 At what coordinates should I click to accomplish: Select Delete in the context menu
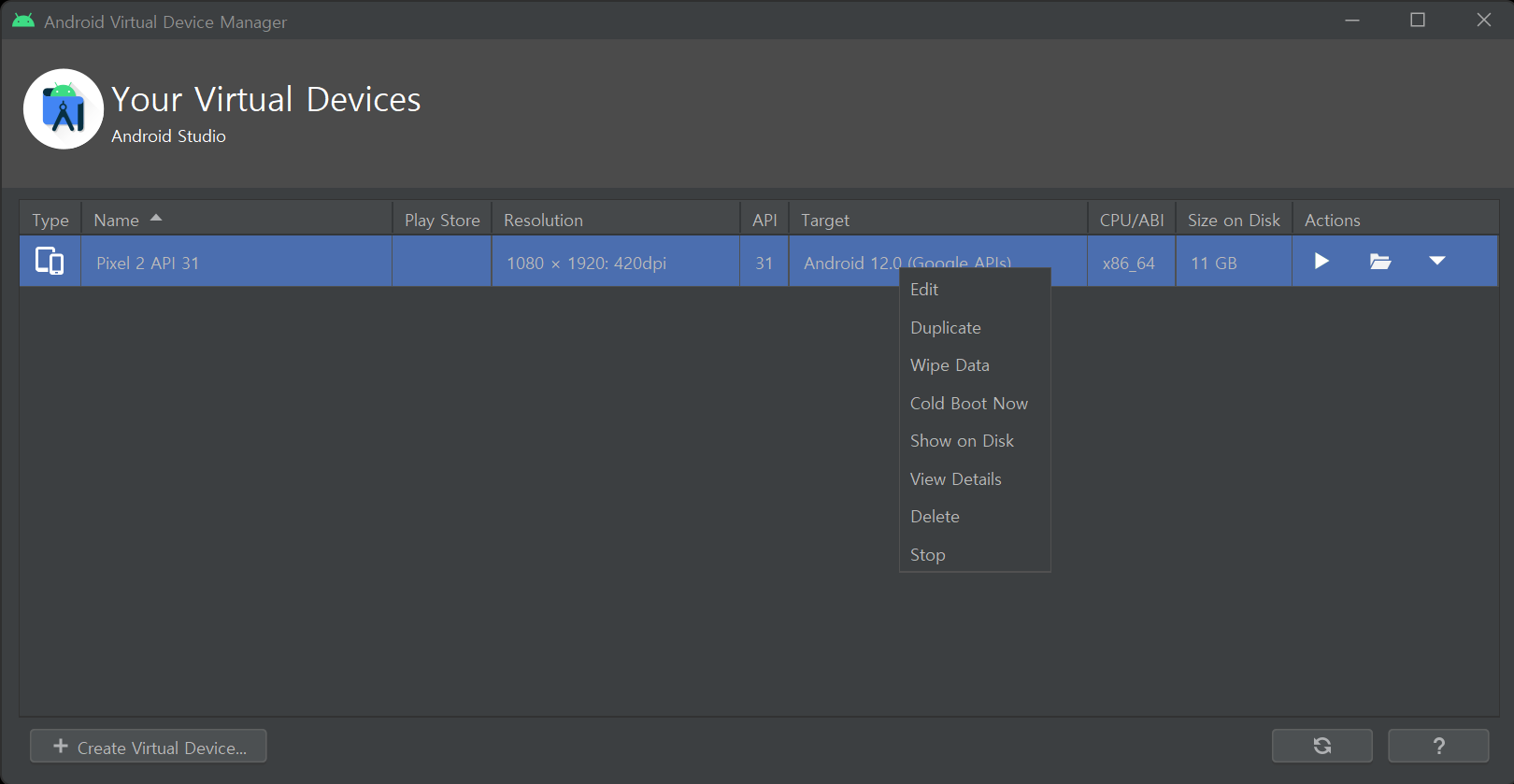coord(975,517)
